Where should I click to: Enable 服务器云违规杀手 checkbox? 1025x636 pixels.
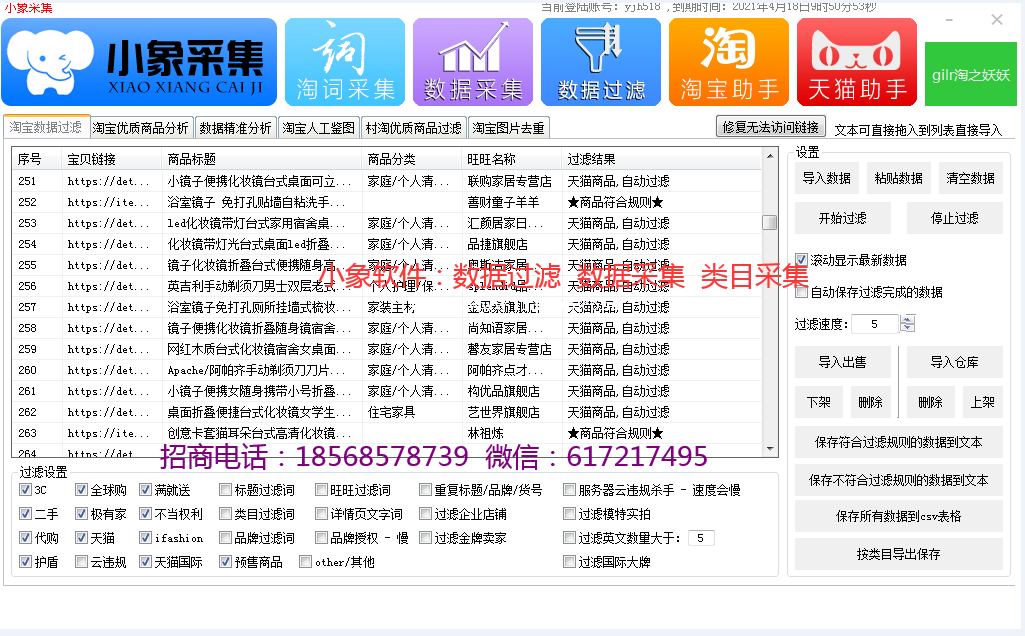569,490
